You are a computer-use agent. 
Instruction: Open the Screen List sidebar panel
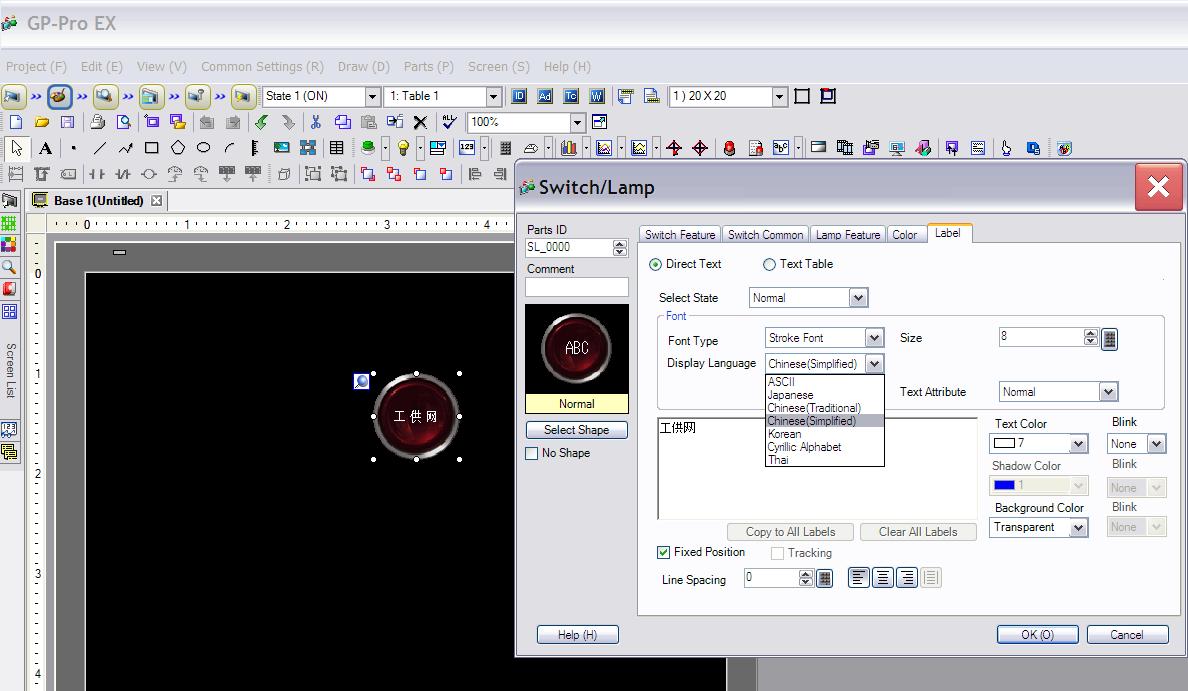coord(10,370)
